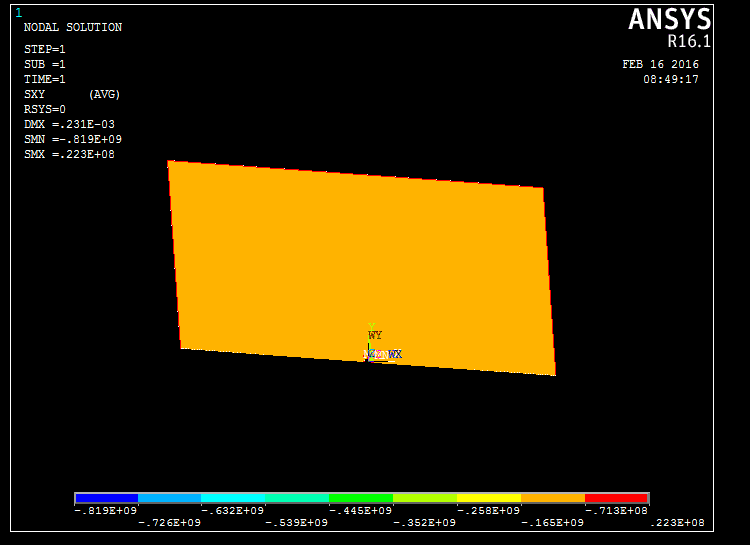750x545 pixels.
Task: Click legend value -.726E+09
Action: (x=169, y=523)
